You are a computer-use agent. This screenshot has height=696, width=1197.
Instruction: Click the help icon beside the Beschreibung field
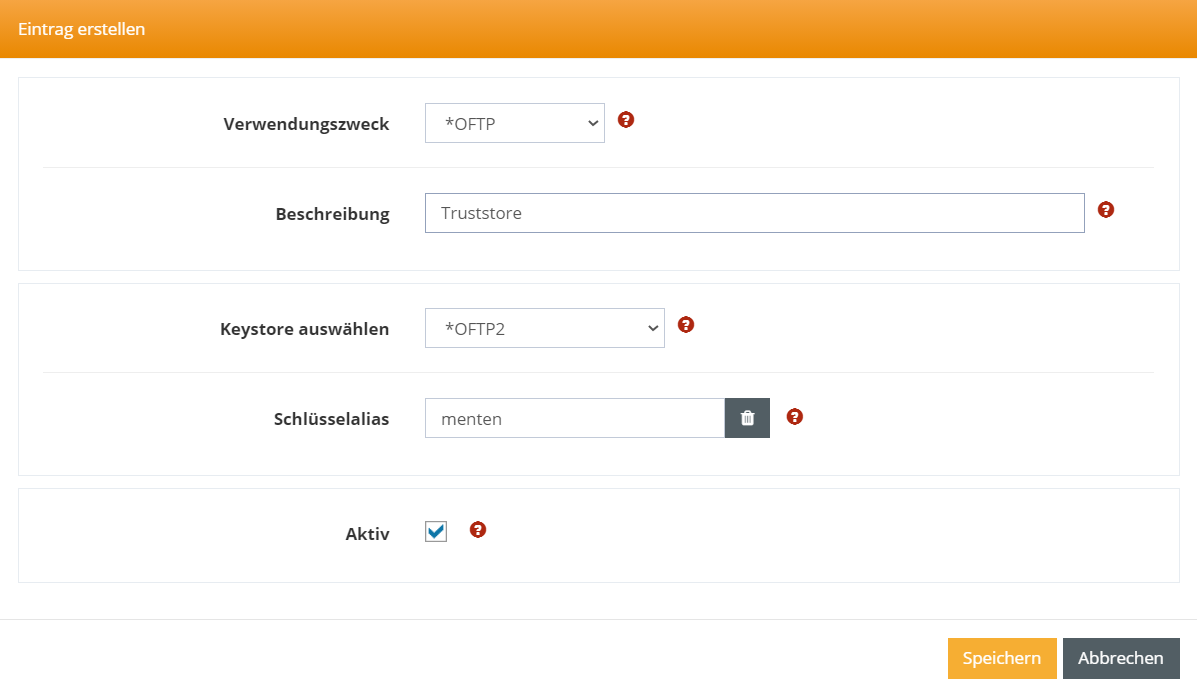click(x=1106, y=210)
